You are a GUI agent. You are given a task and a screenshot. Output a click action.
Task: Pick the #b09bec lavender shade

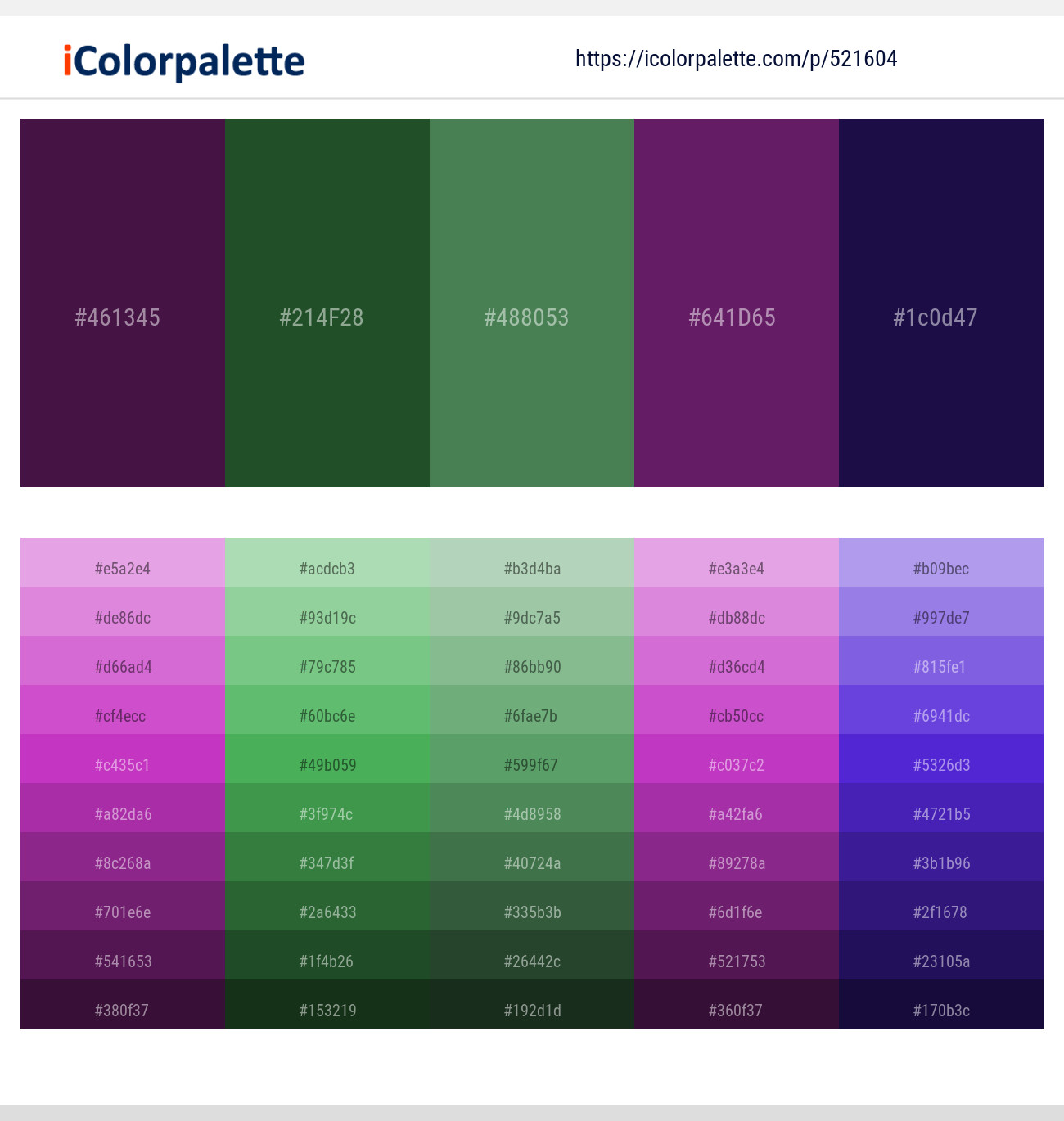tap(941, 562)
